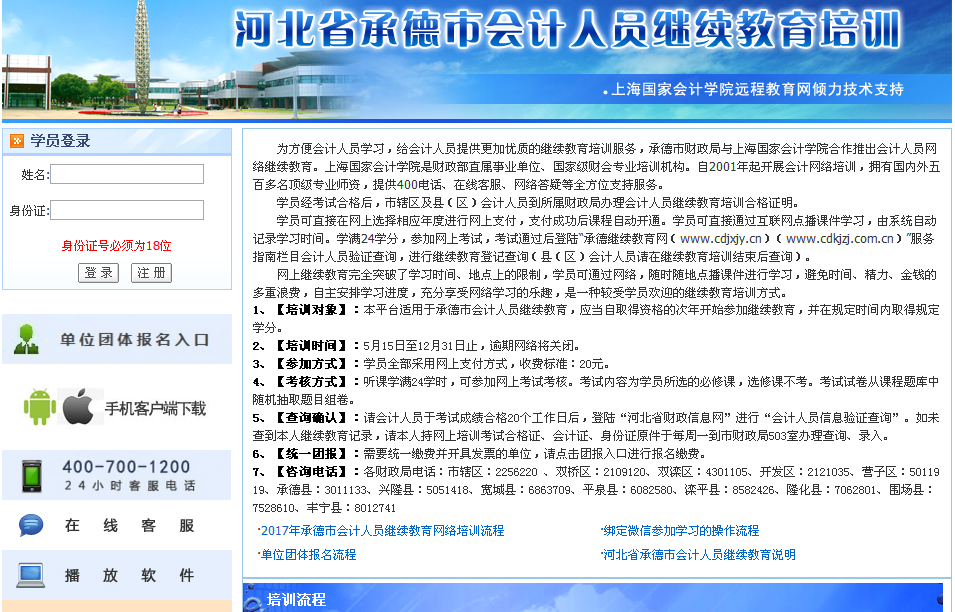Open 手机客户端下载 mobile client download

pyautogui.click(x=155, y=408)
